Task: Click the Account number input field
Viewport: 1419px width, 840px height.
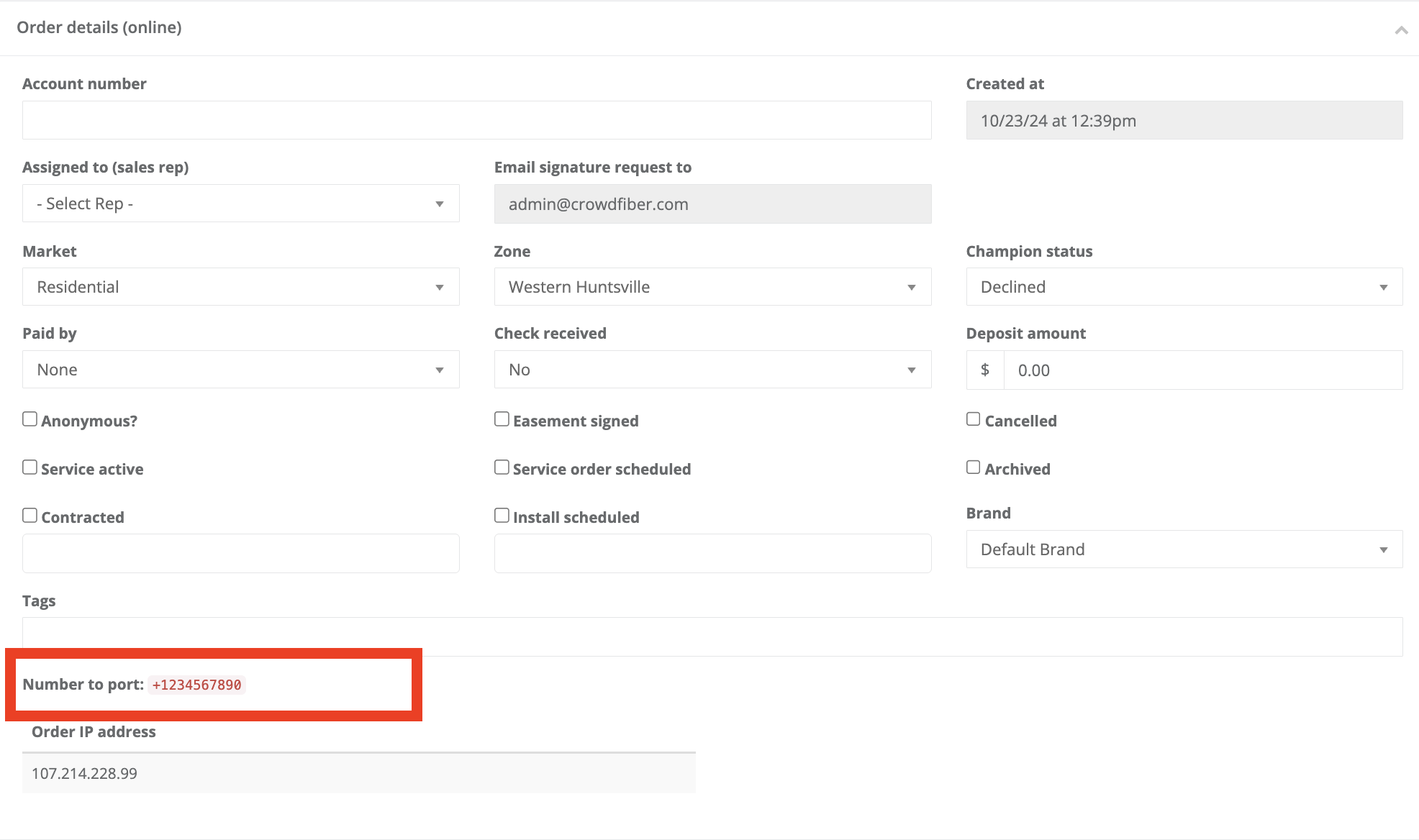Action: 476,120
